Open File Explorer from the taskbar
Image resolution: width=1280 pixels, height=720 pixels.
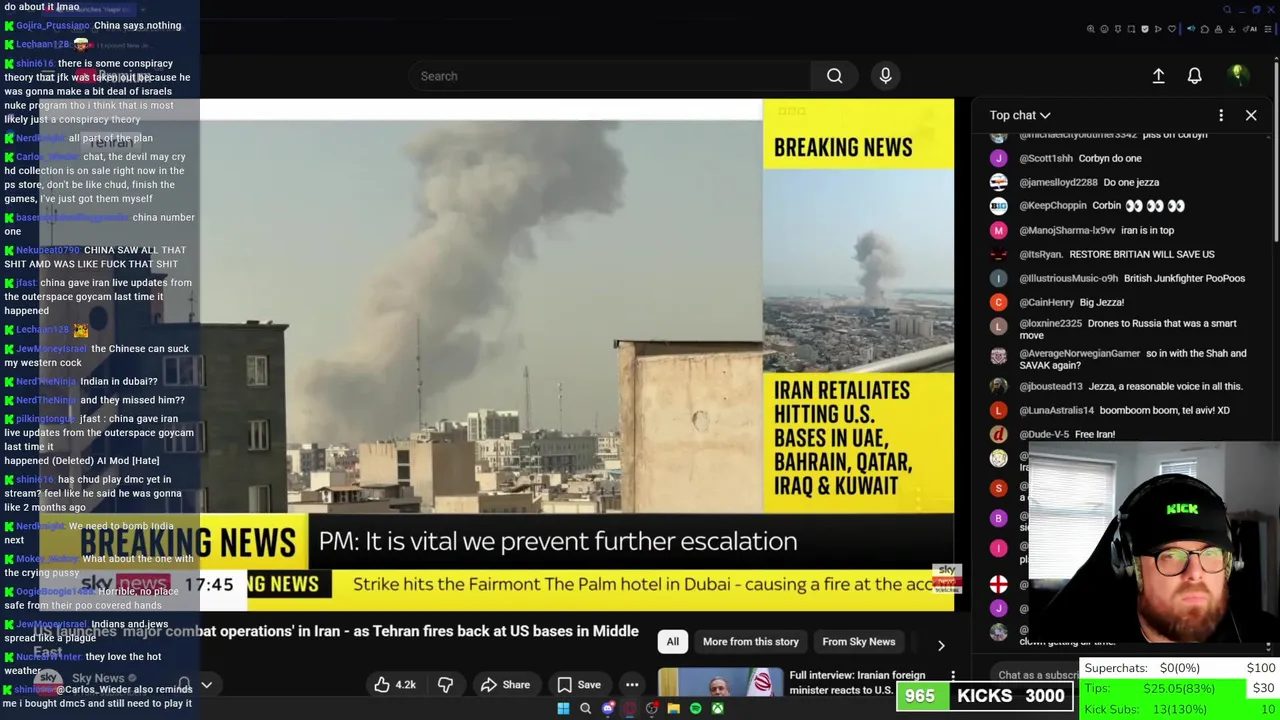click(673, 708)
